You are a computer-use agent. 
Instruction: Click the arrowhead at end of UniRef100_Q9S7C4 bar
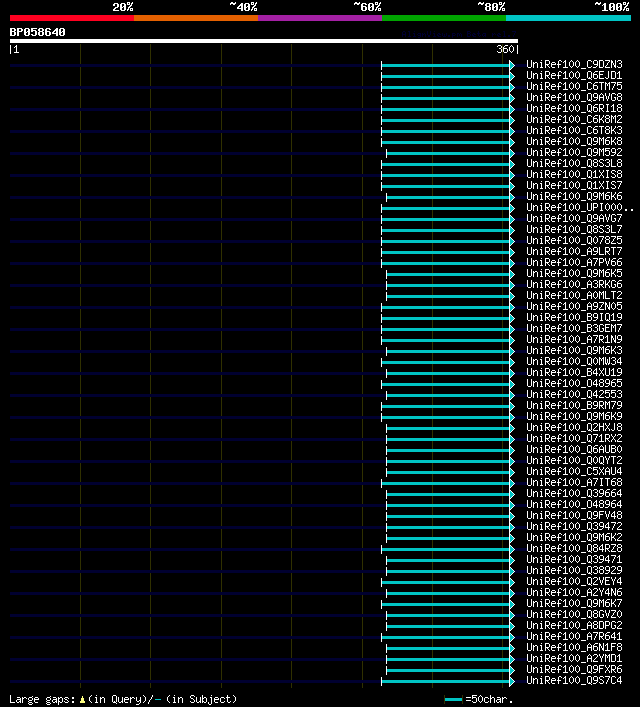[x=512, y=681]
